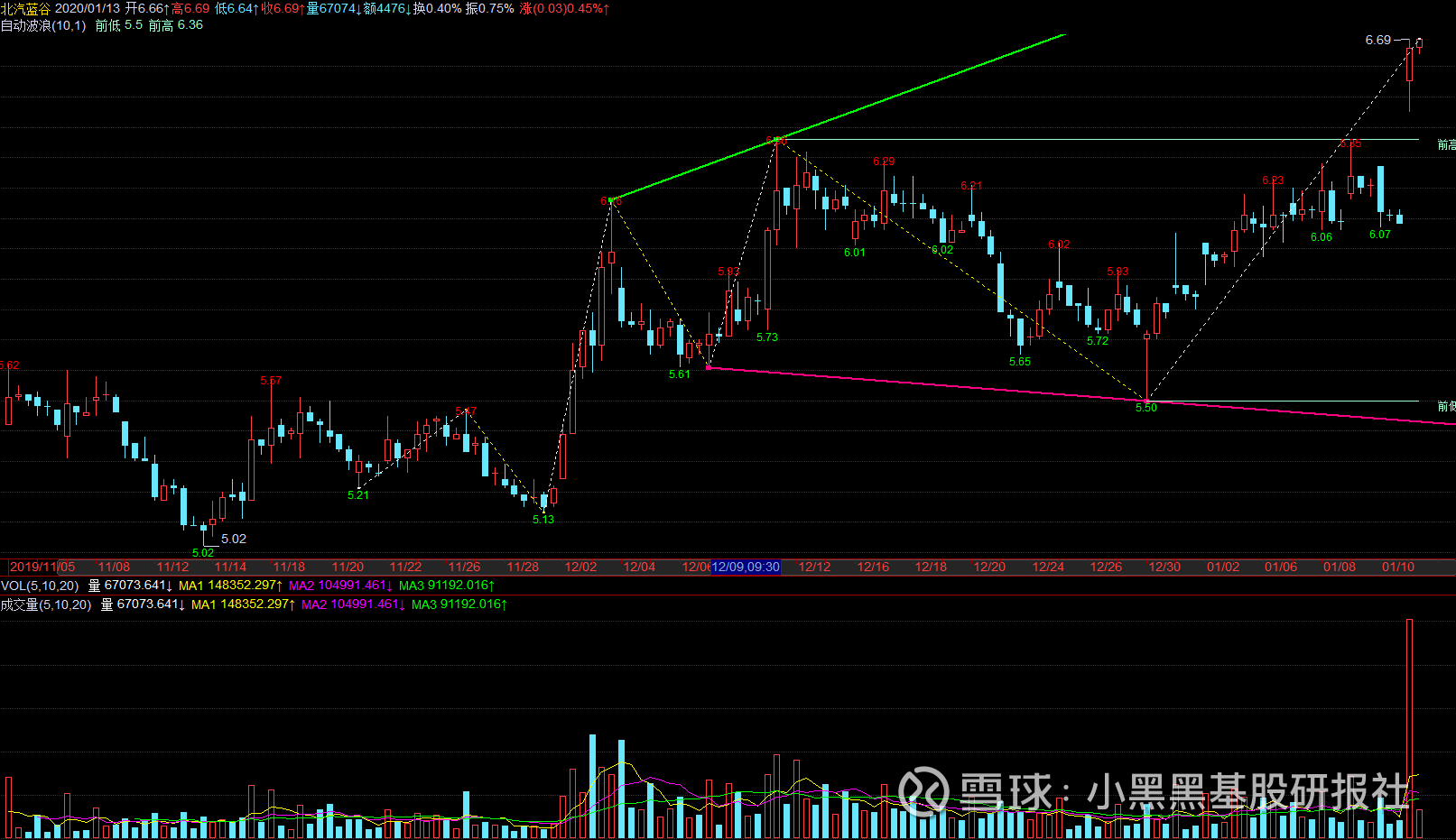
Task: Click the 6.69 high price marker
Action: click(1378, 40)
